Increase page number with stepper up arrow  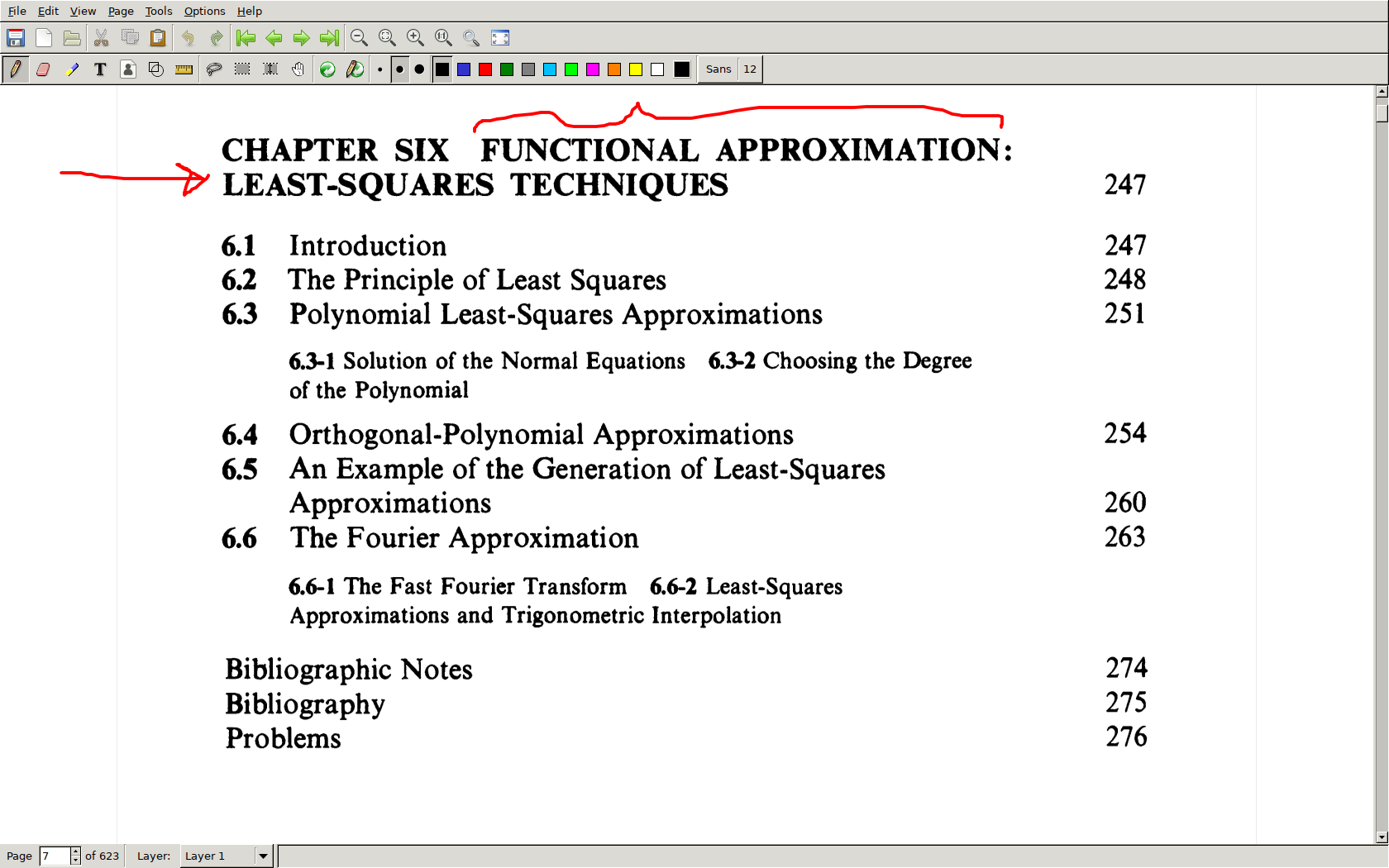click(75, 851)
